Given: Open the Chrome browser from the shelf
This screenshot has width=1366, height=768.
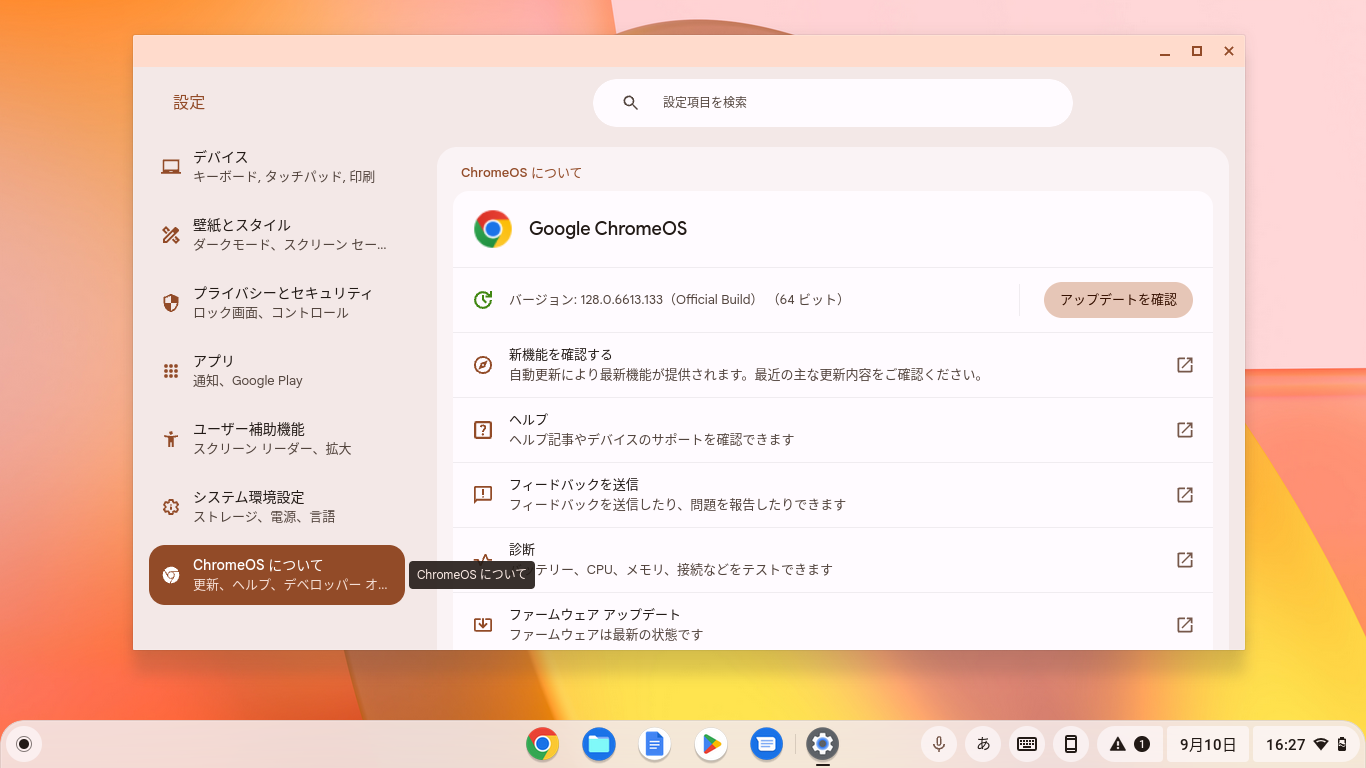Looking at the screenshot, I should 542,744.
